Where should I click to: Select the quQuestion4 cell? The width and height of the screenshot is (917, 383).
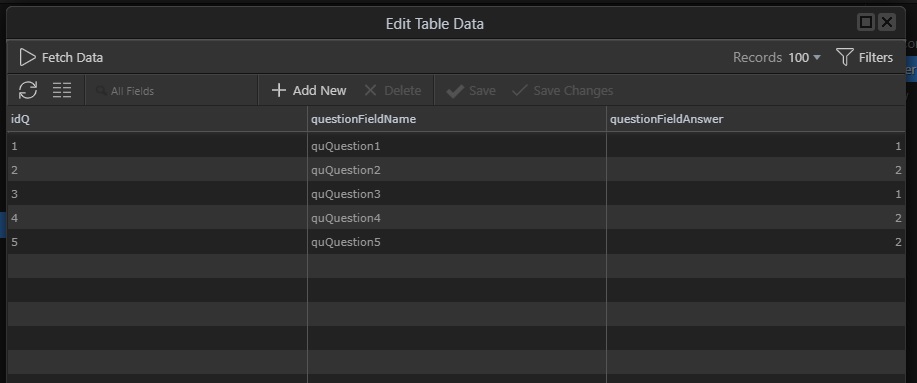click(457, 218)
